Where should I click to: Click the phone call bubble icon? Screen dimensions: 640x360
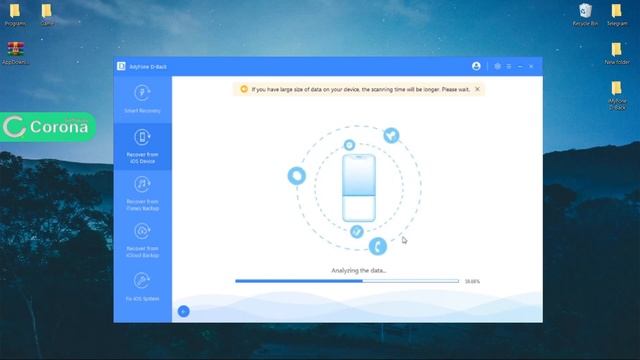[x=378, y=246]
